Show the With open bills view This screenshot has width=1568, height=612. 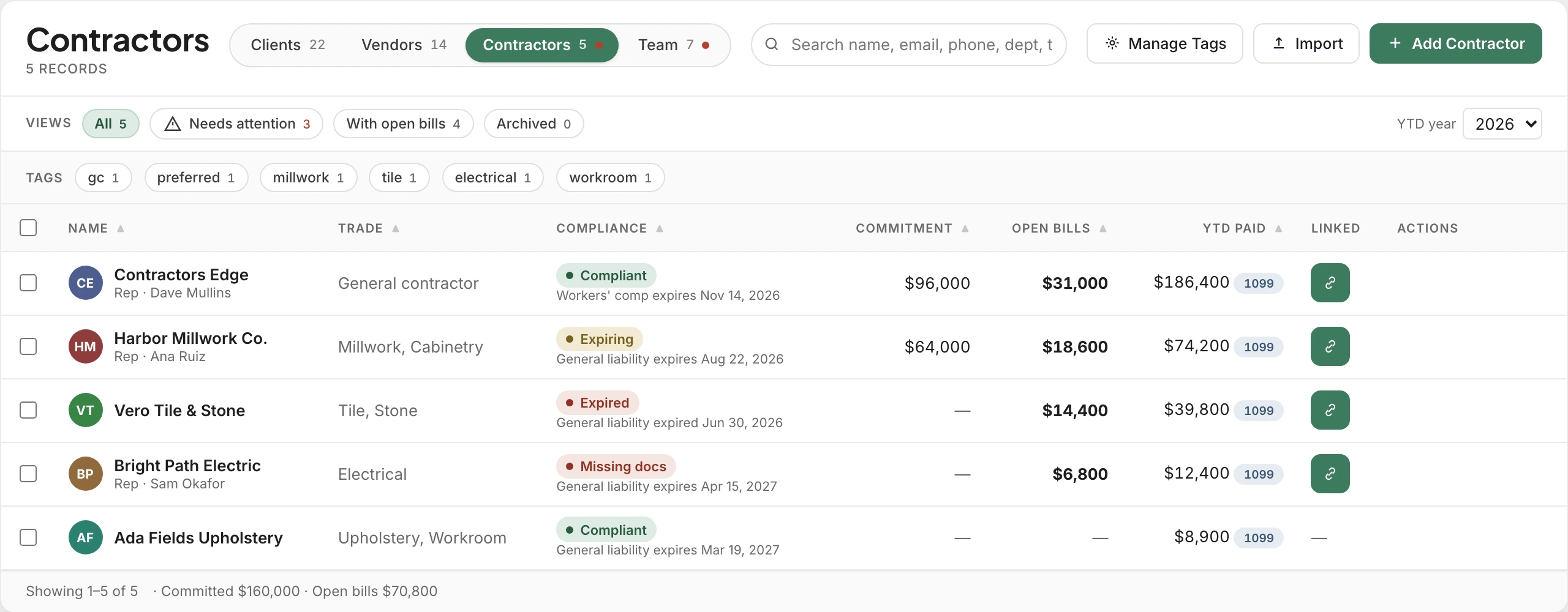[403, 124]
